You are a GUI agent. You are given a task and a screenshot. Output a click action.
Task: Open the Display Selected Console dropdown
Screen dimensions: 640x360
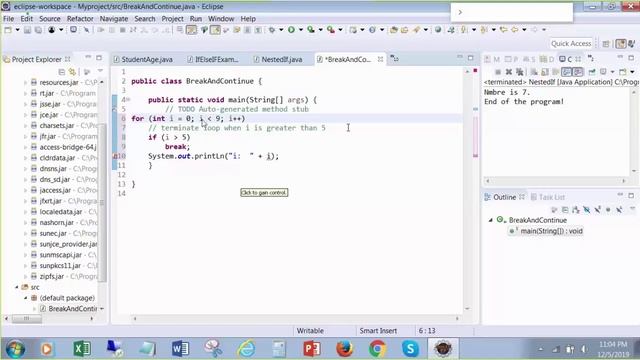612,72
